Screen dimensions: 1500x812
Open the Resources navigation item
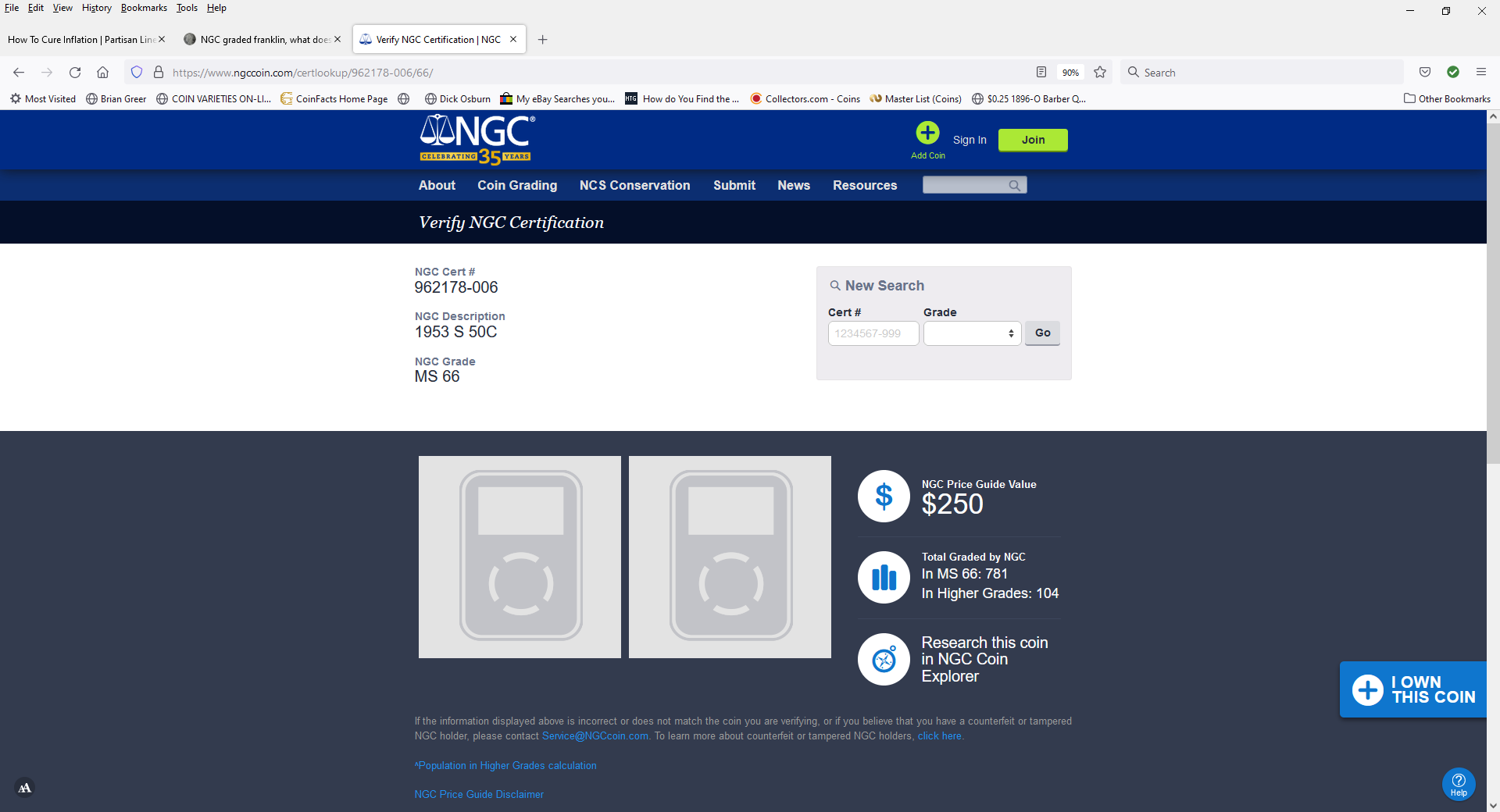pyautogui.click(x=865, y=185)
